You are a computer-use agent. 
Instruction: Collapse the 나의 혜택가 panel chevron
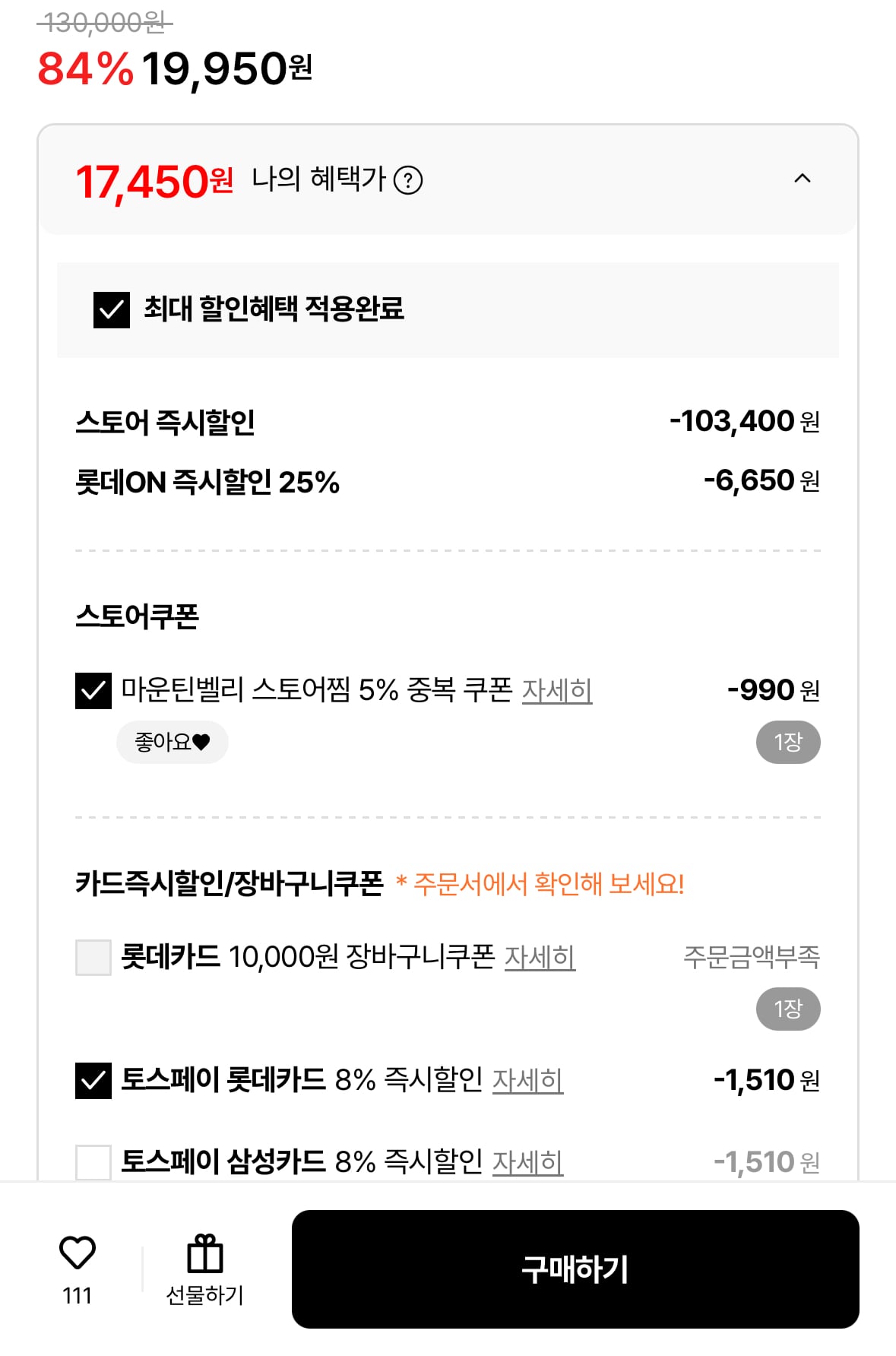click(x=803, y=179)
